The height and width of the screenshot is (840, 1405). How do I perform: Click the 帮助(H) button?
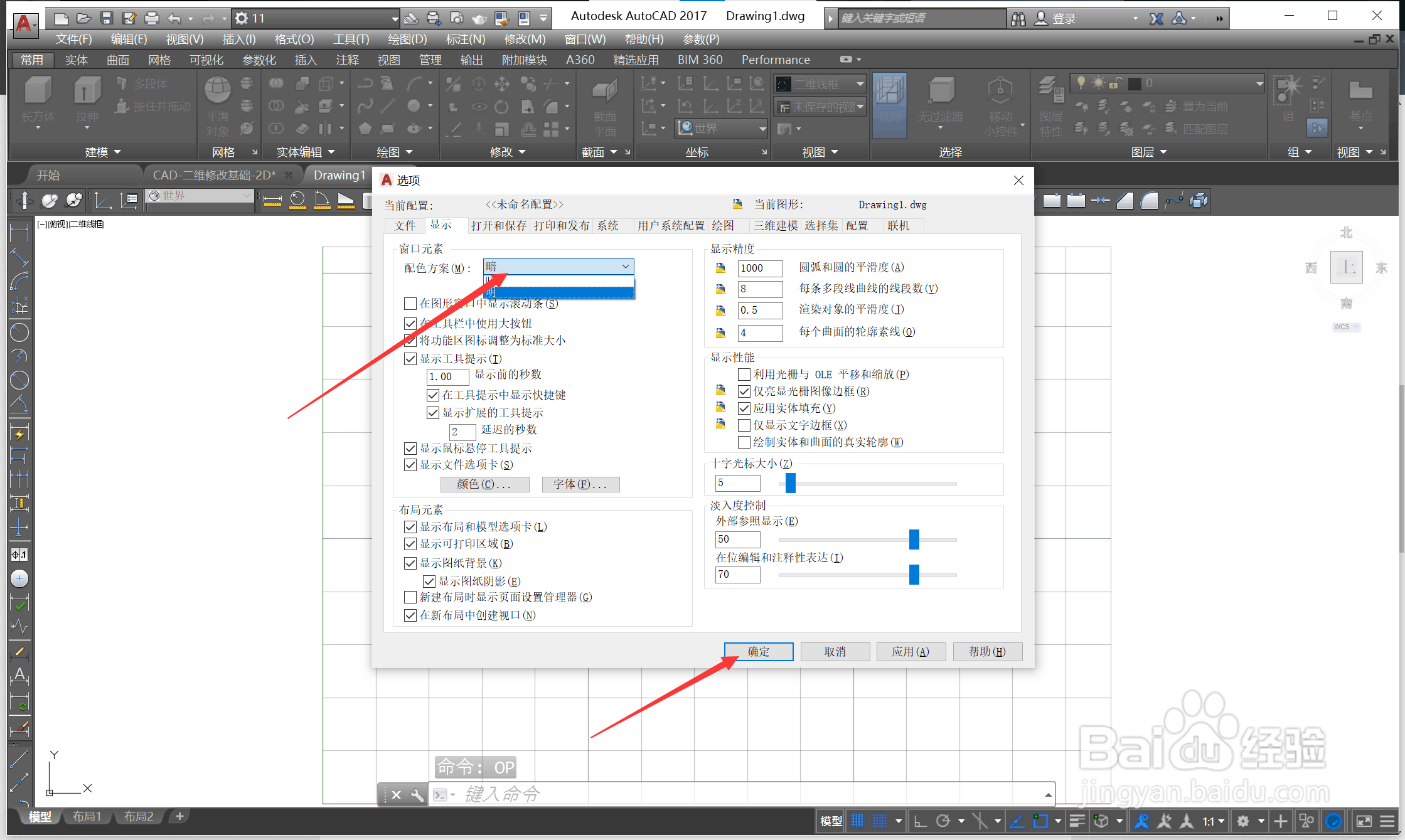pyautogui.click(x=987, y=652)
